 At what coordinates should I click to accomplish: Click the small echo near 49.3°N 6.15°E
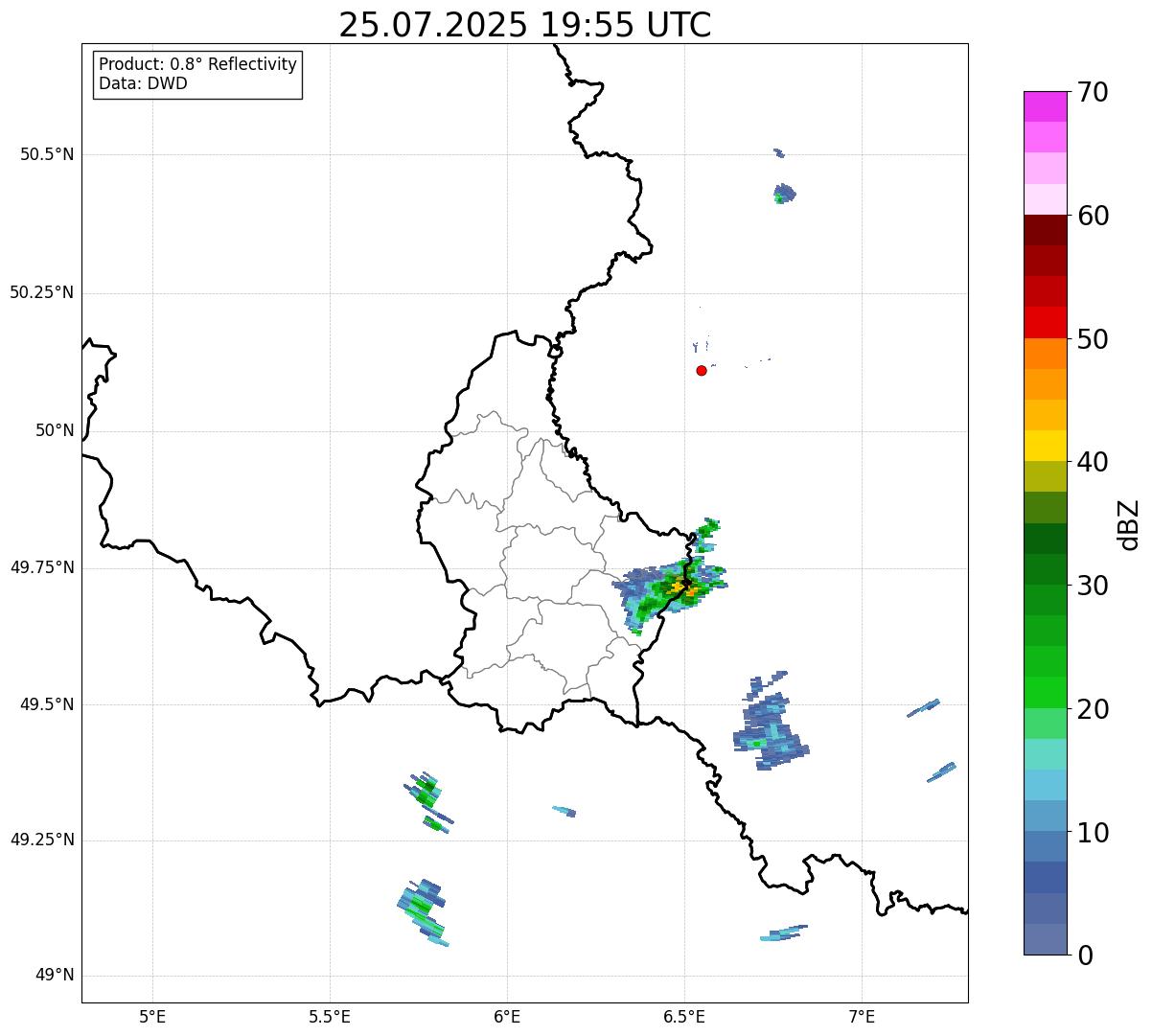pos(564,811)
